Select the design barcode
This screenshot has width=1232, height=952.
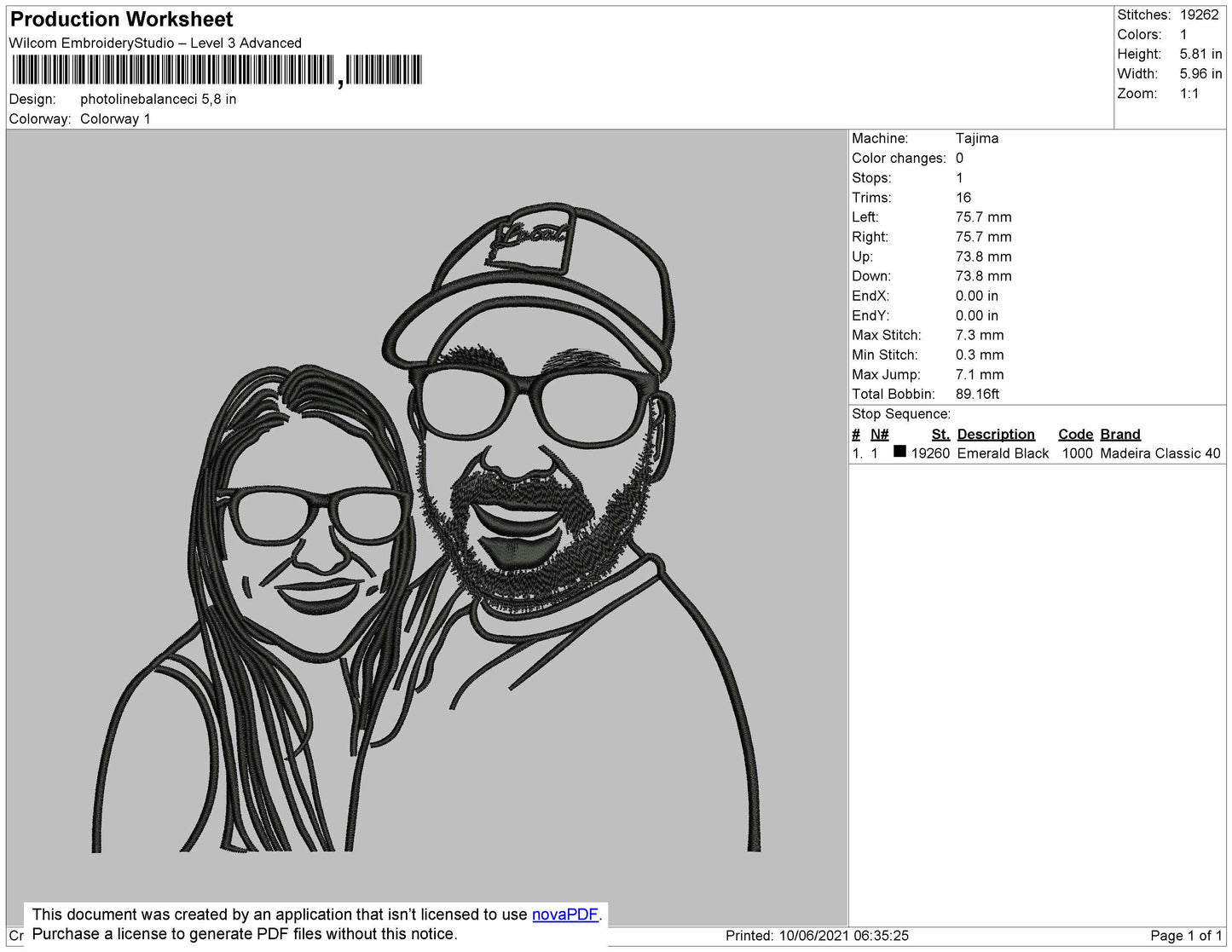pos(217,70)
